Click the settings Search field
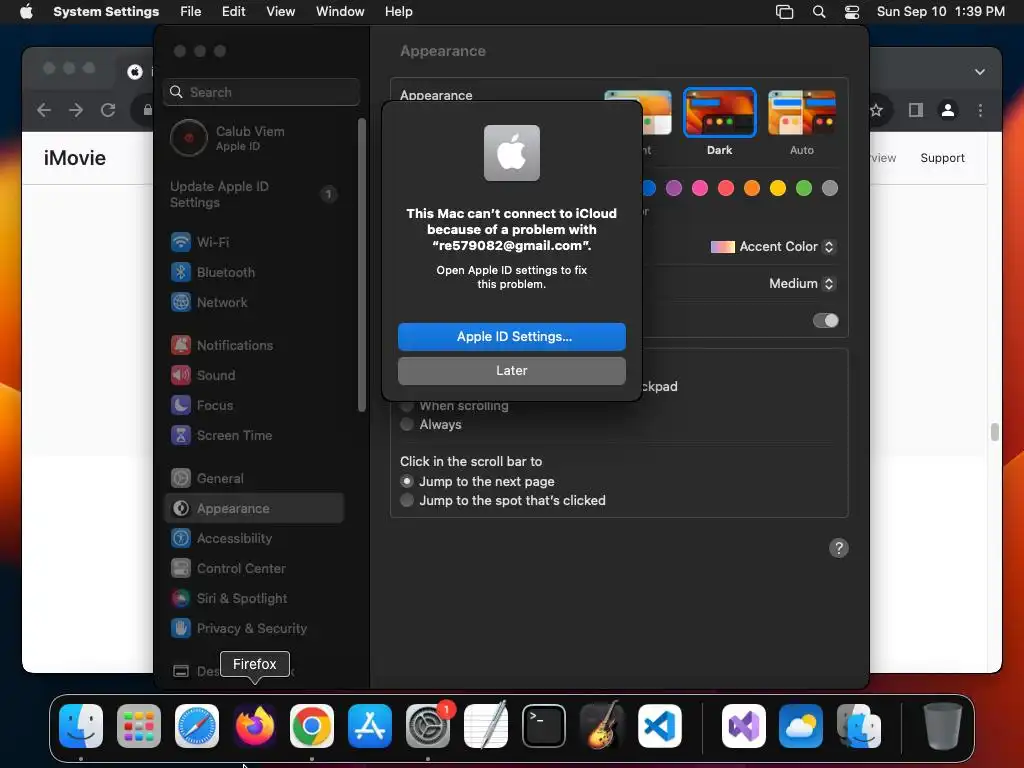This screenshot has width=1024, height=768. click(261, 92)
